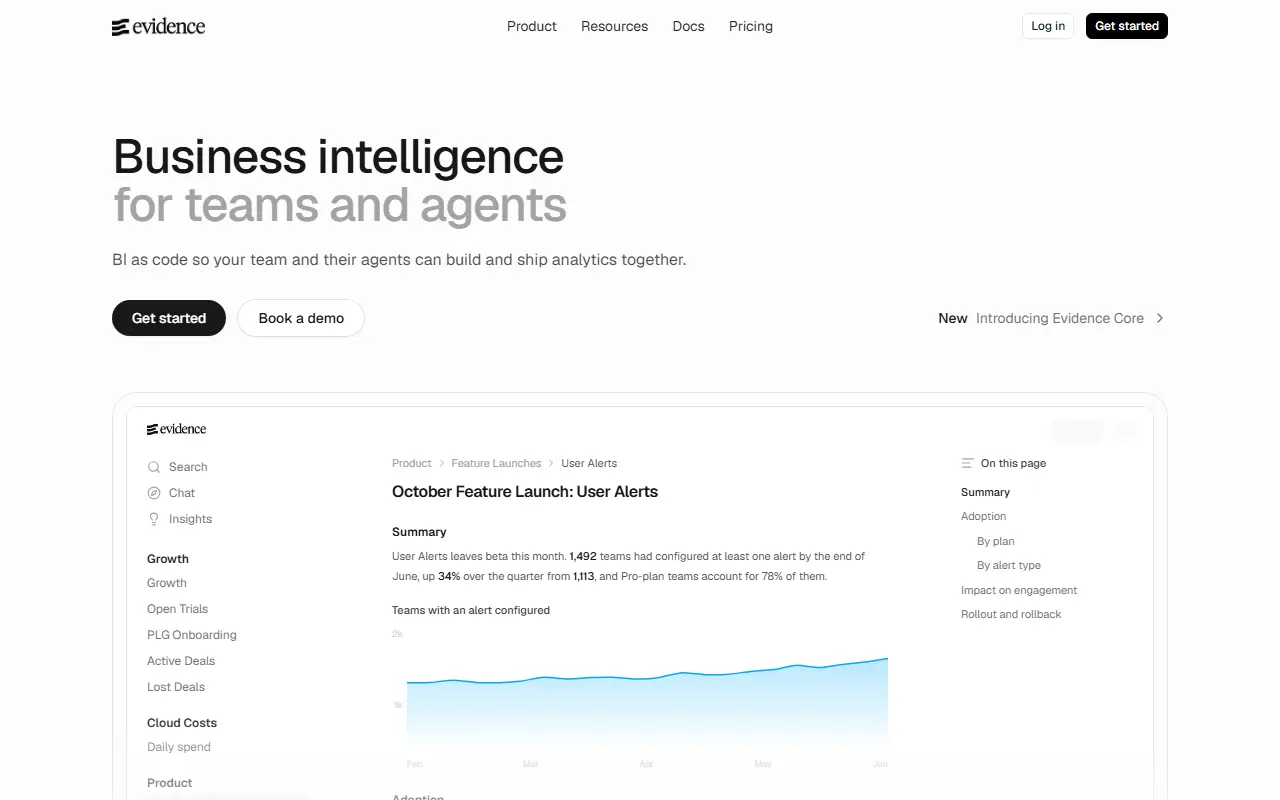Screen dimensions: 1280x800
Task: Jump to Rollout and rollback section
Action: pos(1011,614)
